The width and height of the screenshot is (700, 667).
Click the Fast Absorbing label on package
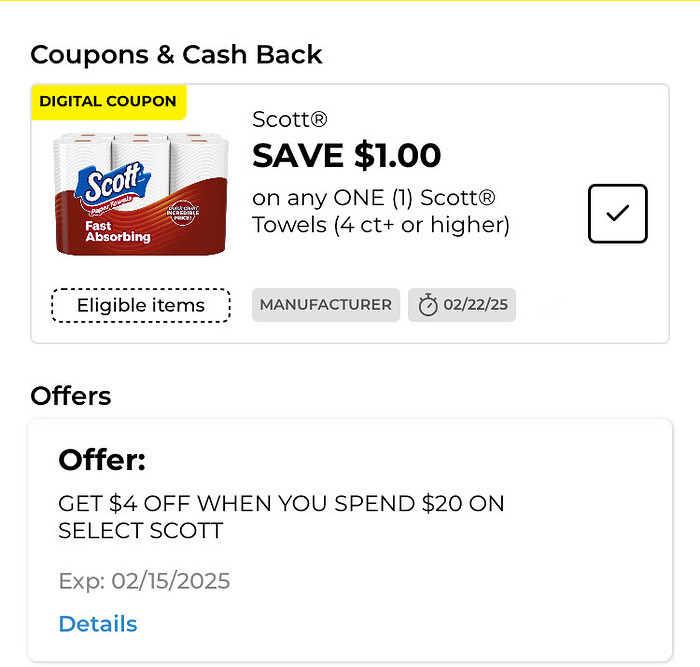118,232
